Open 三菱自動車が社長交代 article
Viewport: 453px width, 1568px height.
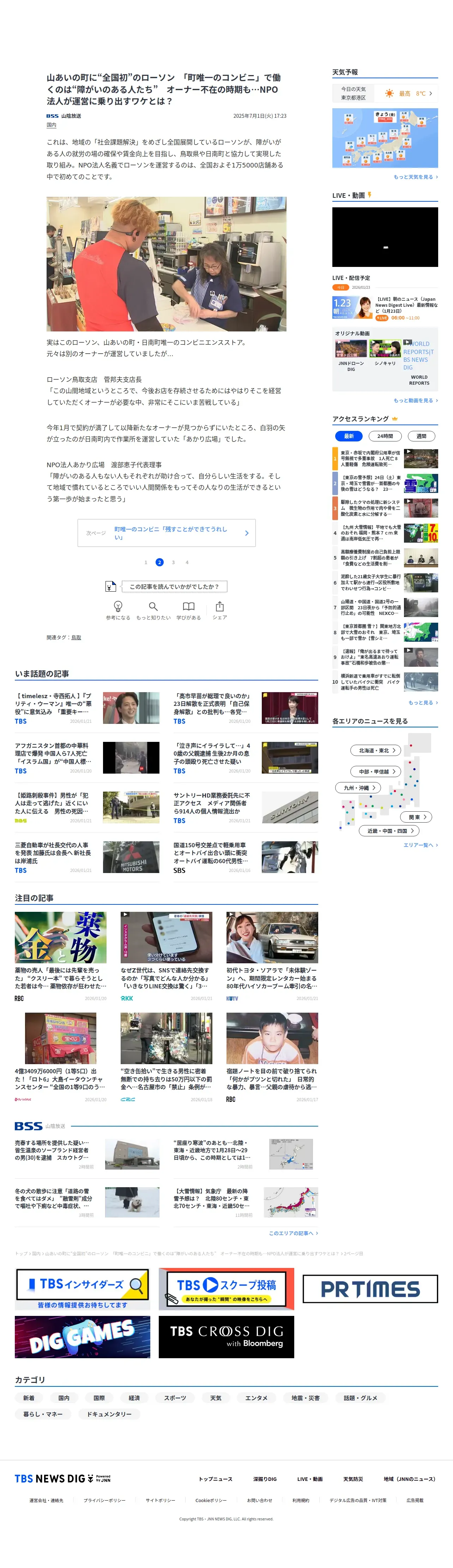tap(87, 857)
